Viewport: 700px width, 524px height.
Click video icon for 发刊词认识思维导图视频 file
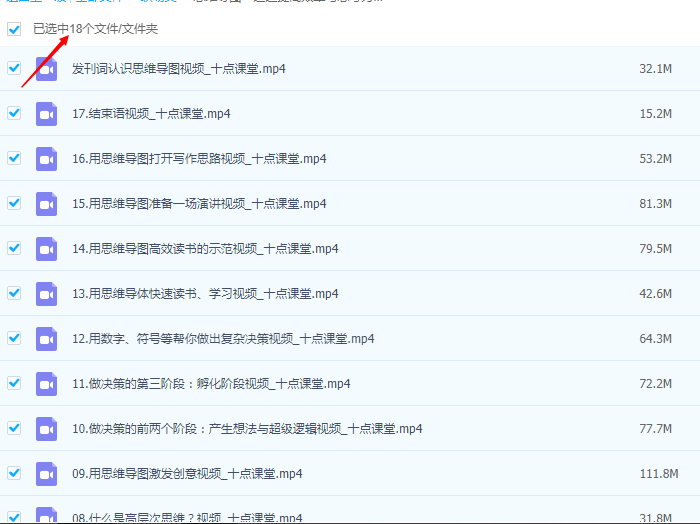point(46,69)
